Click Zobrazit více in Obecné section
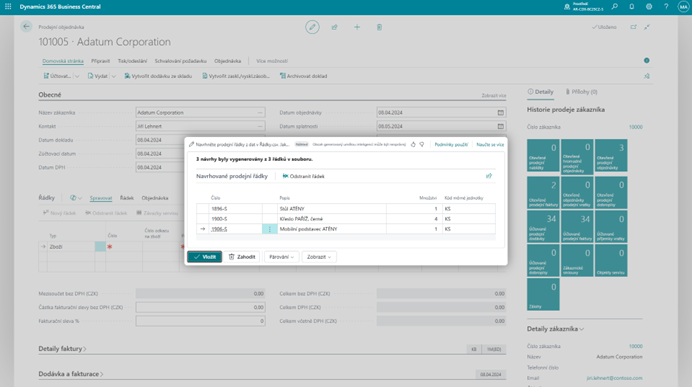 [x=493, y=95]
